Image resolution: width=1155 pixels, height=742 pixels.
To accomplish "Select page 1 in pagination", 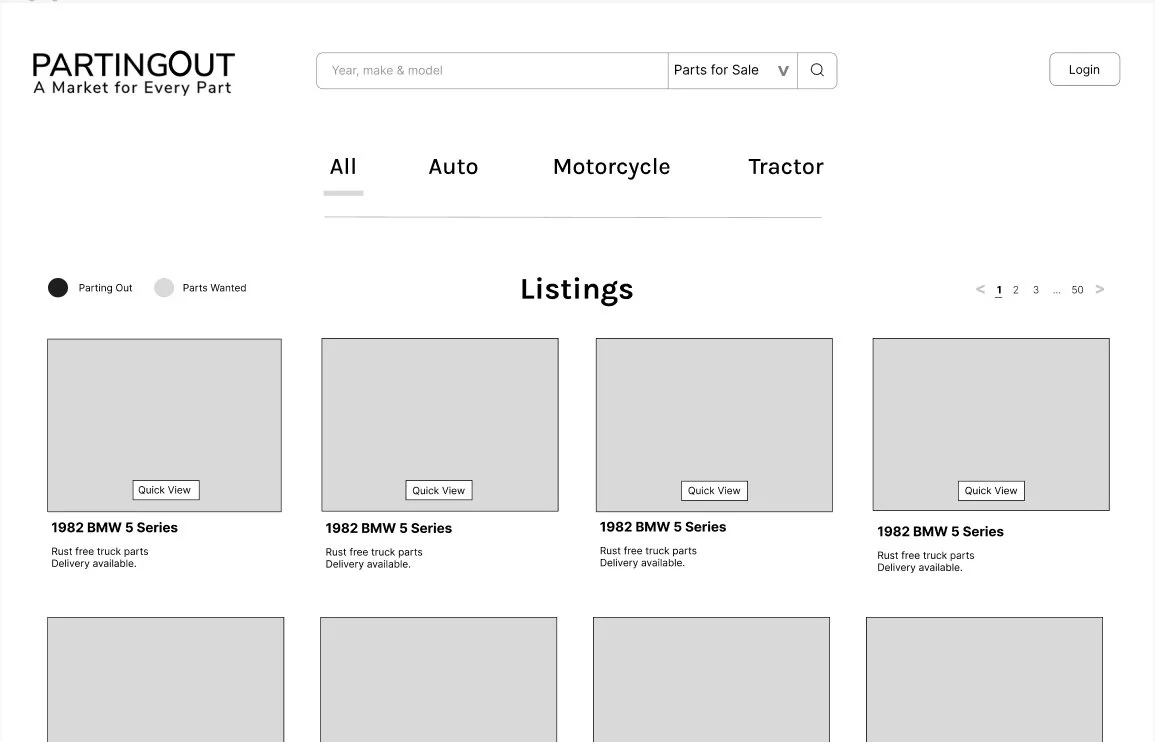I will tap(999, 290).
